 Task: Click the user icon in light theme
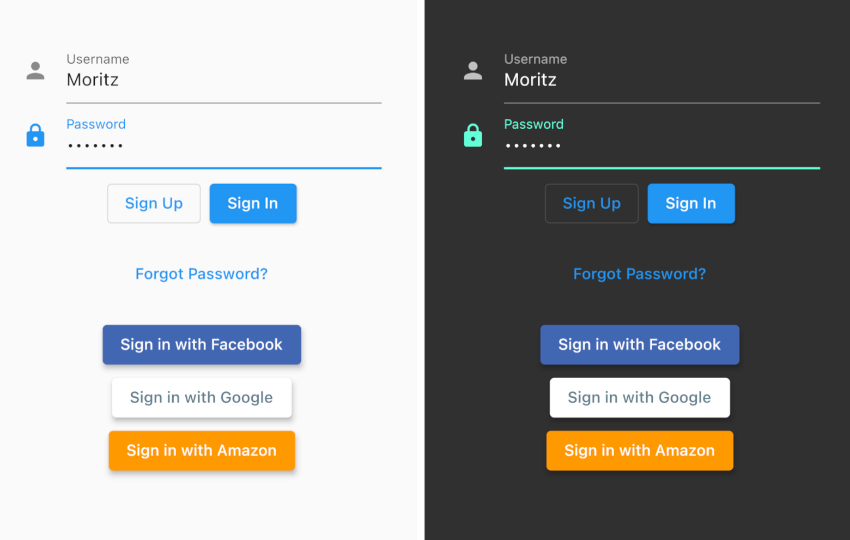pos(35,71)
